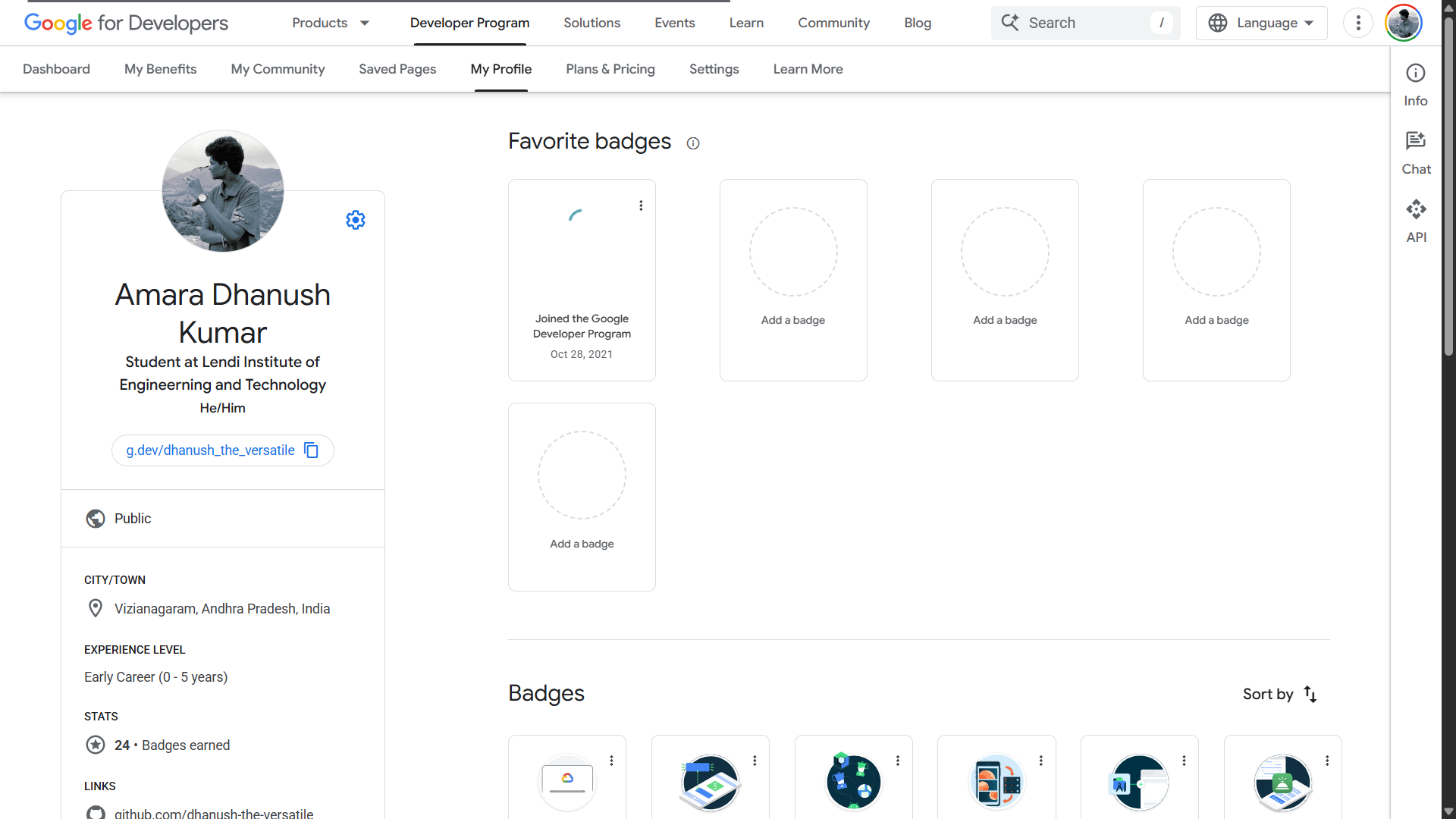Screen dimensions: 1456x819
Task: Click the location pin icon
Action: (x=96, y=608)
